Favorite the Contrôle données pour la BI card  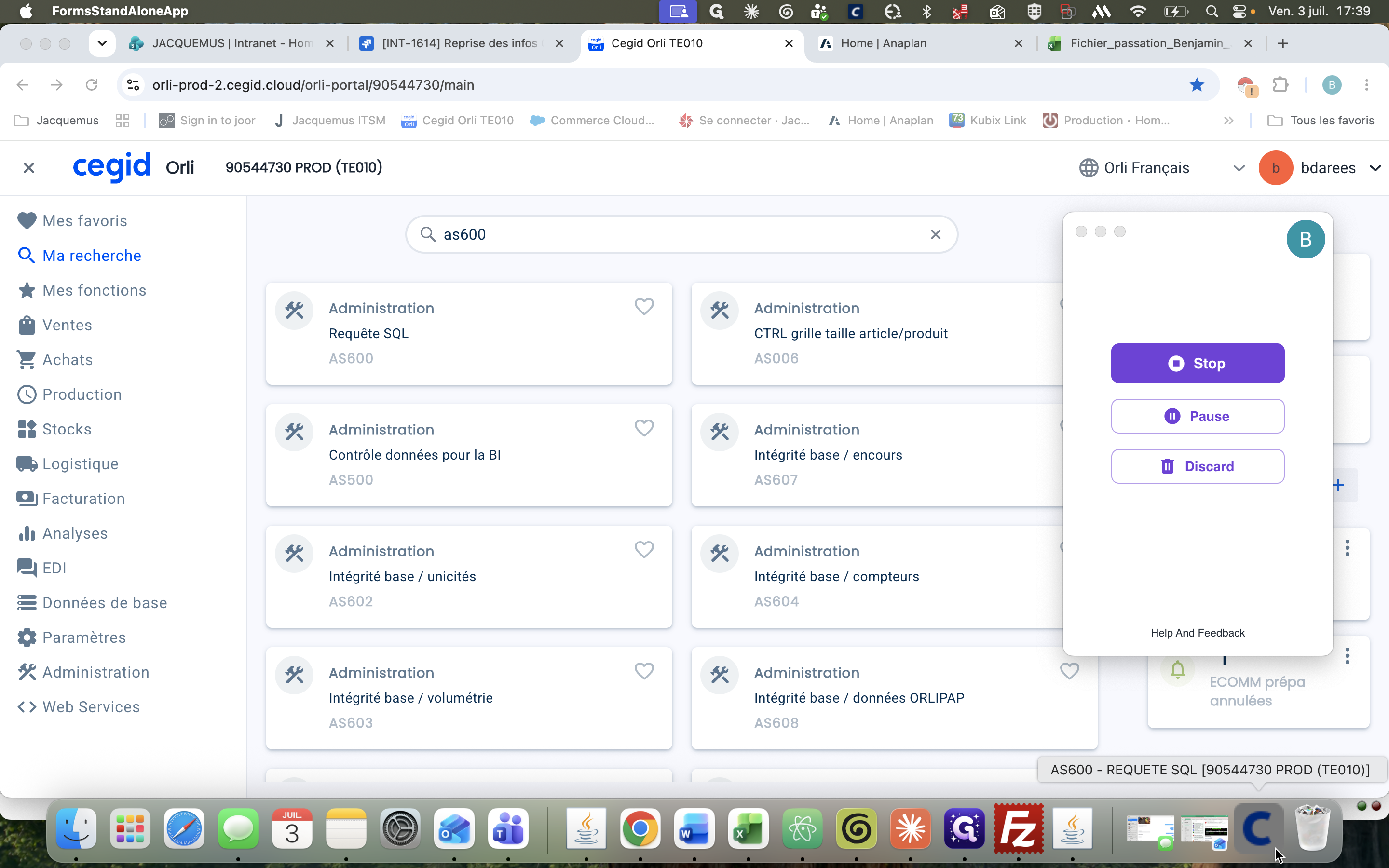(x=644, y=428)
